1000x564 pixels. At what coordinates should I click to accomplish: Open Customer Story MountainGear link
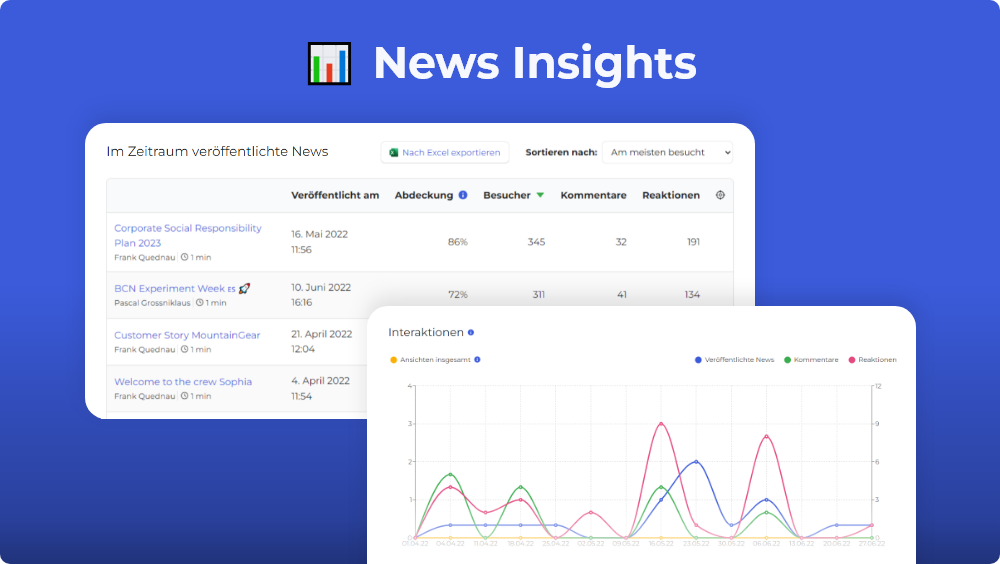(x=187, y=335)
